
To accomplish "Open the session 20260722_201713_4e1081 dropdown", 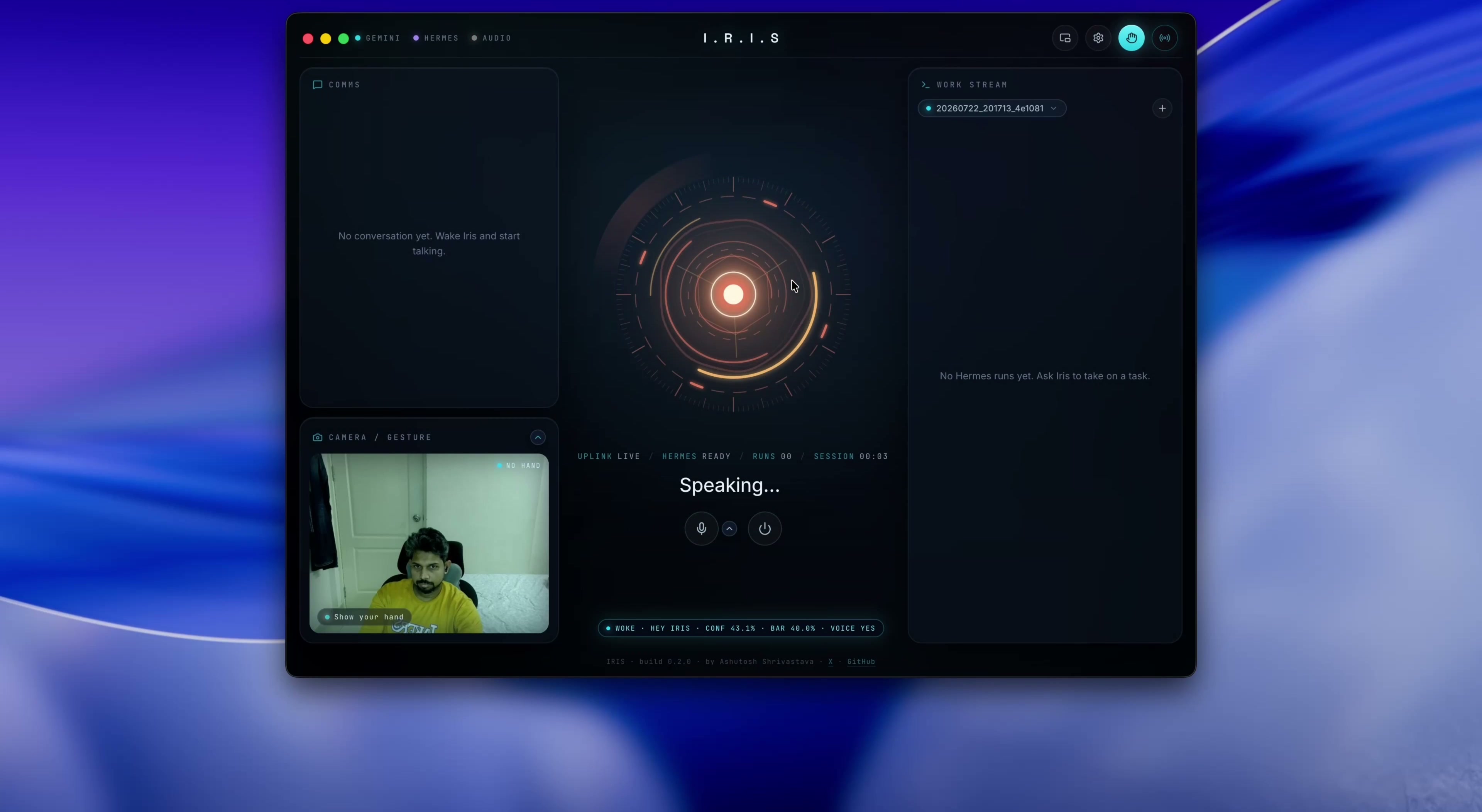I will [x=991, y=108].
